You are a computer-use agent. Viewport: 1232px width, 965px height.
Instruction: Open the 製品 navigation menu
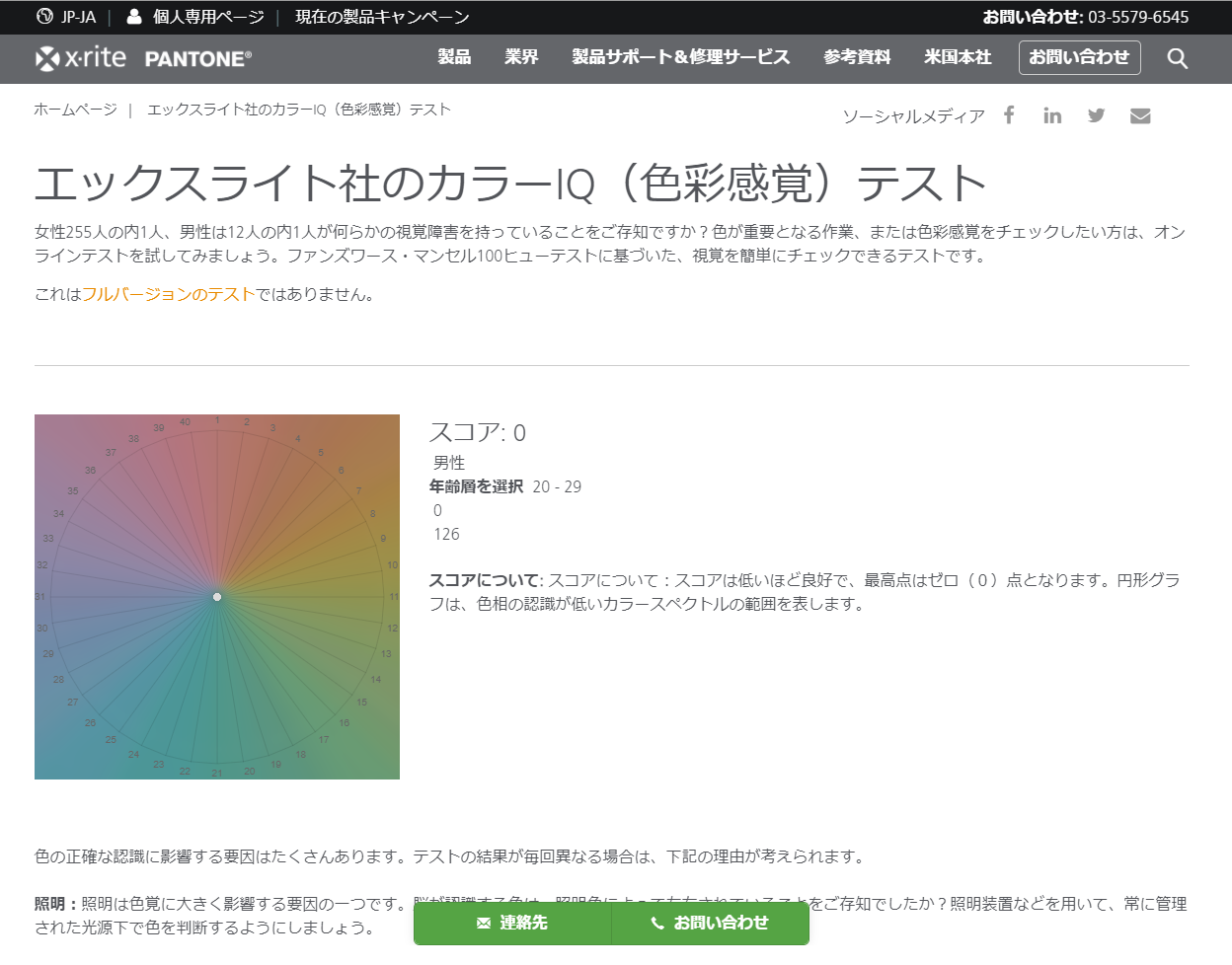click(x=454, y=57)
